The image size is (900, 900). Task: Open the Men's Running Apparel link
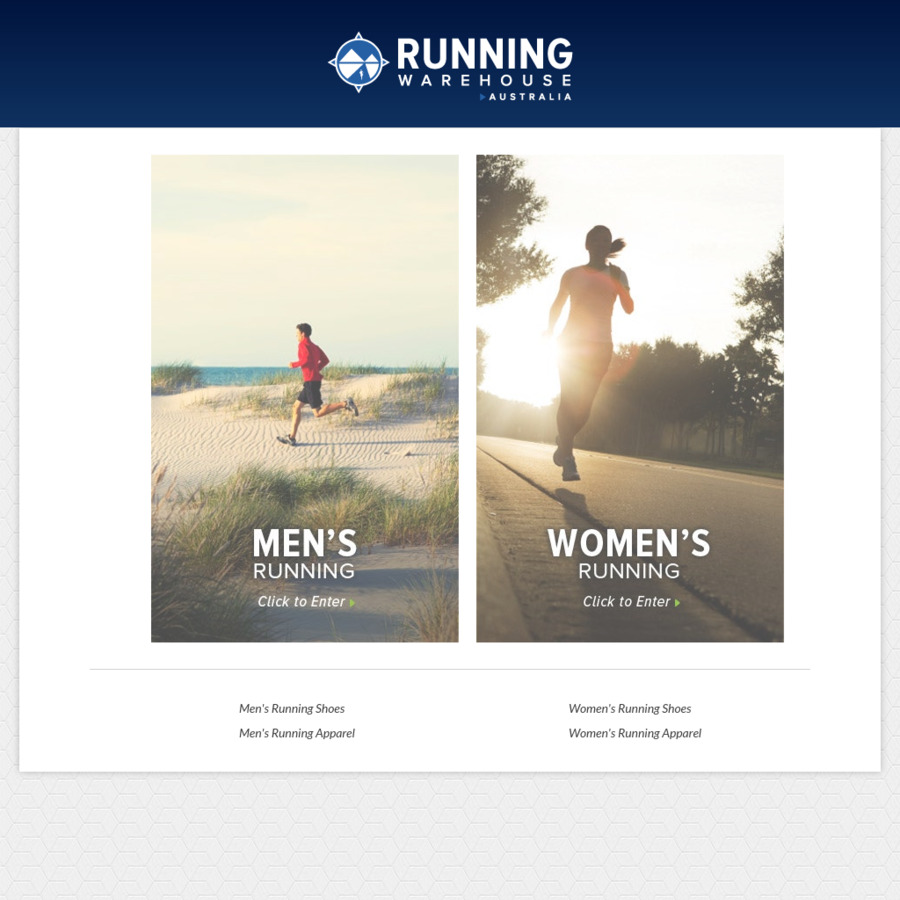[x=297, y=734]
